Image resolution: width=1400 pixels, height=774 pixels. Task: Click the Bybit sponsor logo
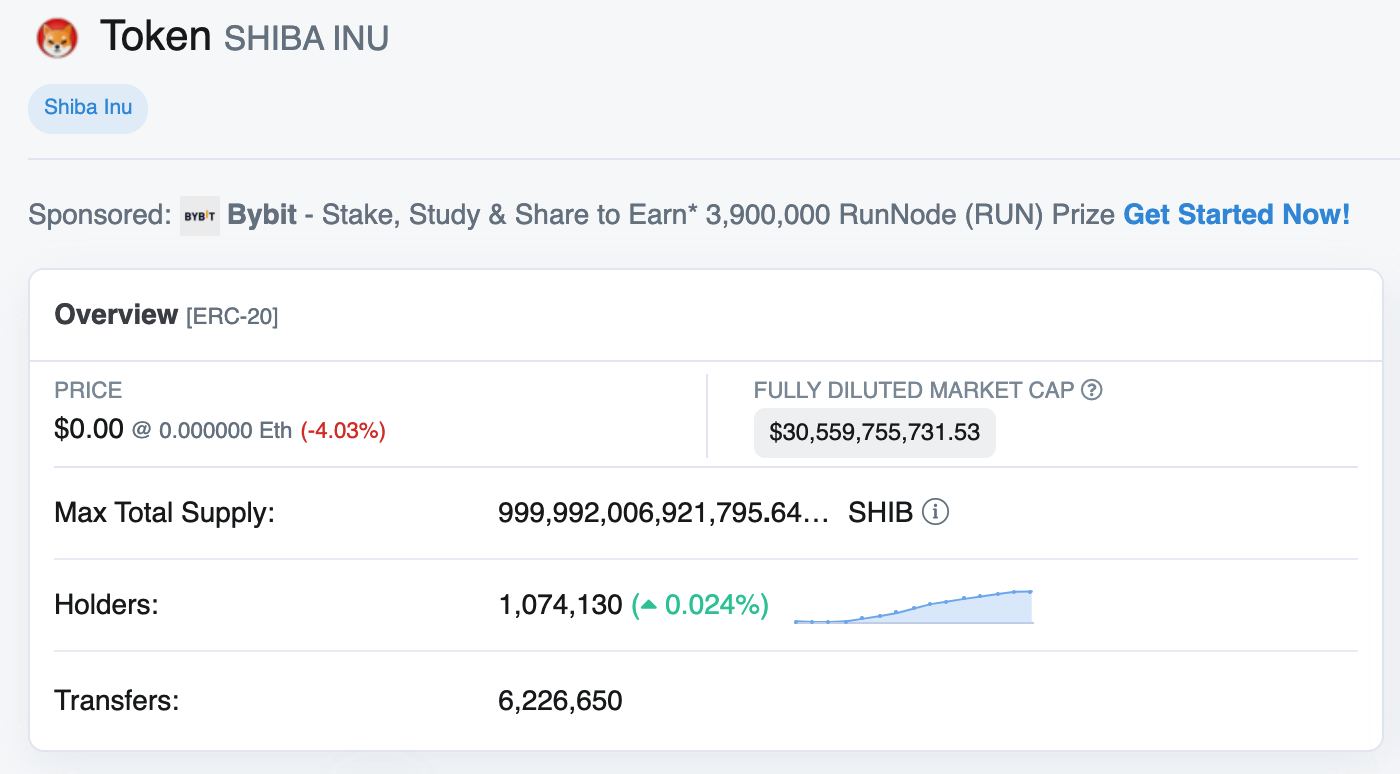click(200, 216)
